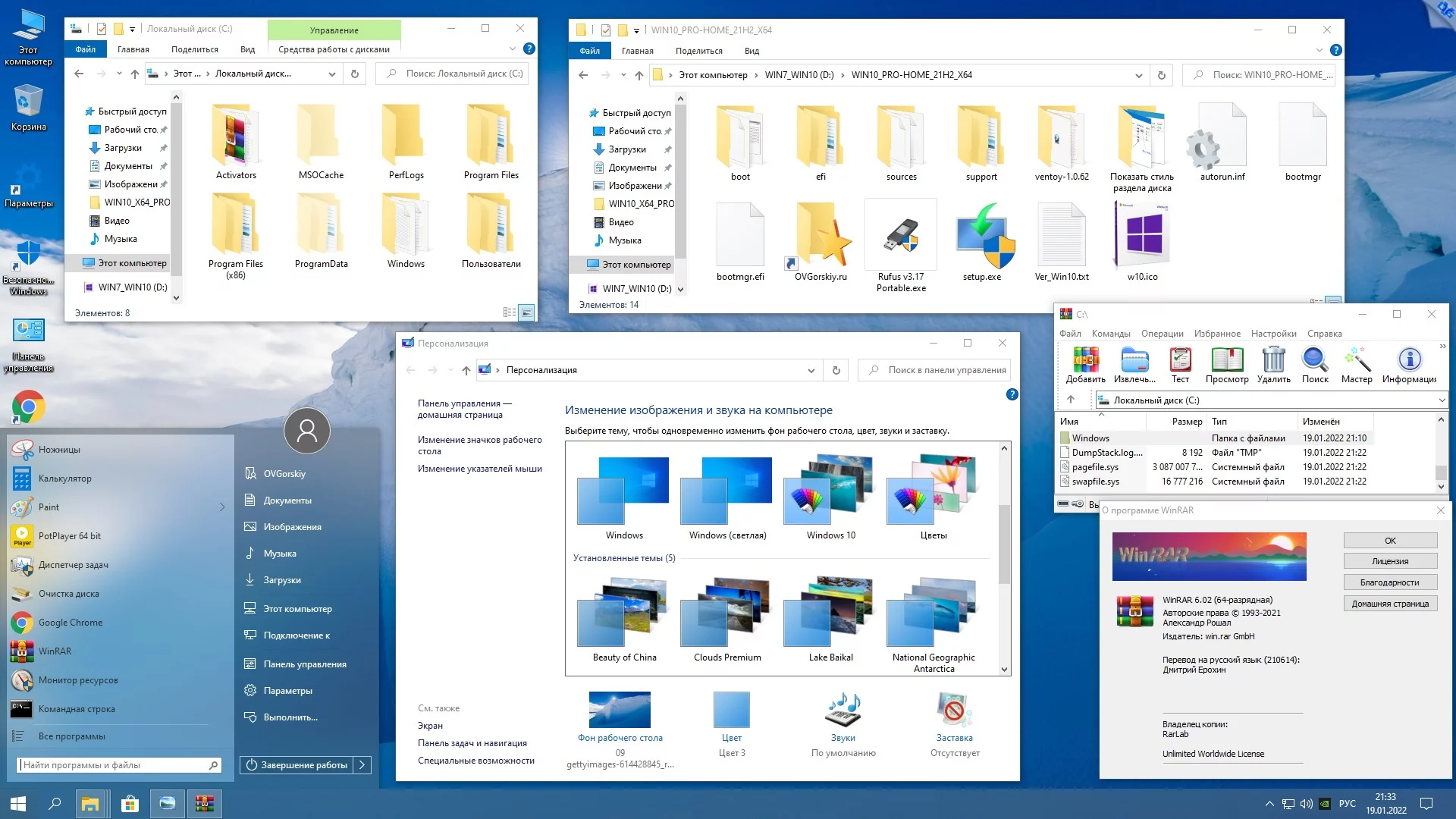The image size is (1456, 819).
Task: Click the Лицензия button in About WinRAR
Action: [1390, 561]
